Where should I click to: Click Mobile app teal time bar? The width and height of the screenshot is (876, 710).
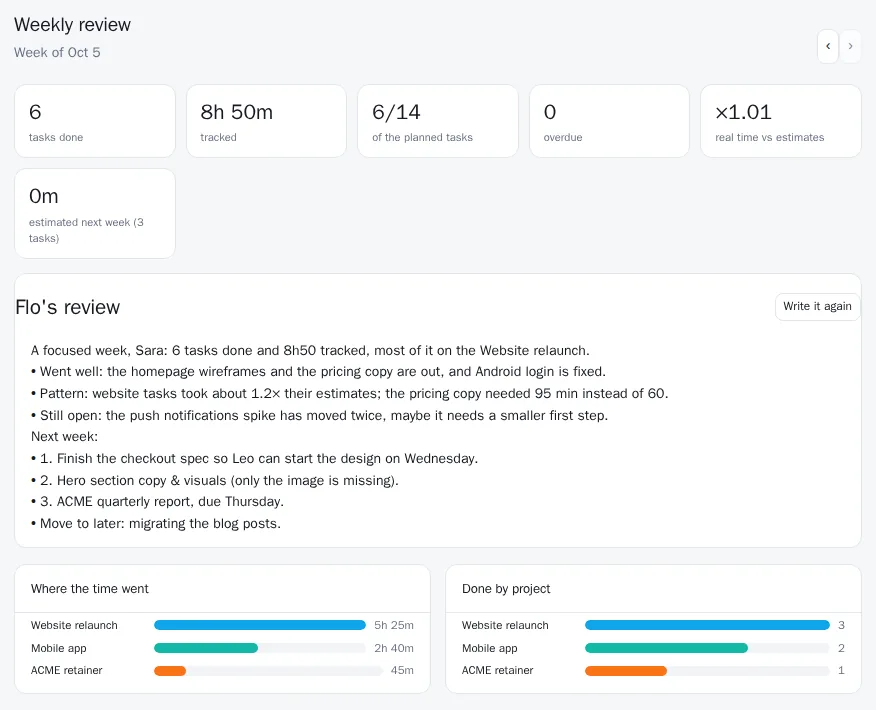tap(206, 648)
